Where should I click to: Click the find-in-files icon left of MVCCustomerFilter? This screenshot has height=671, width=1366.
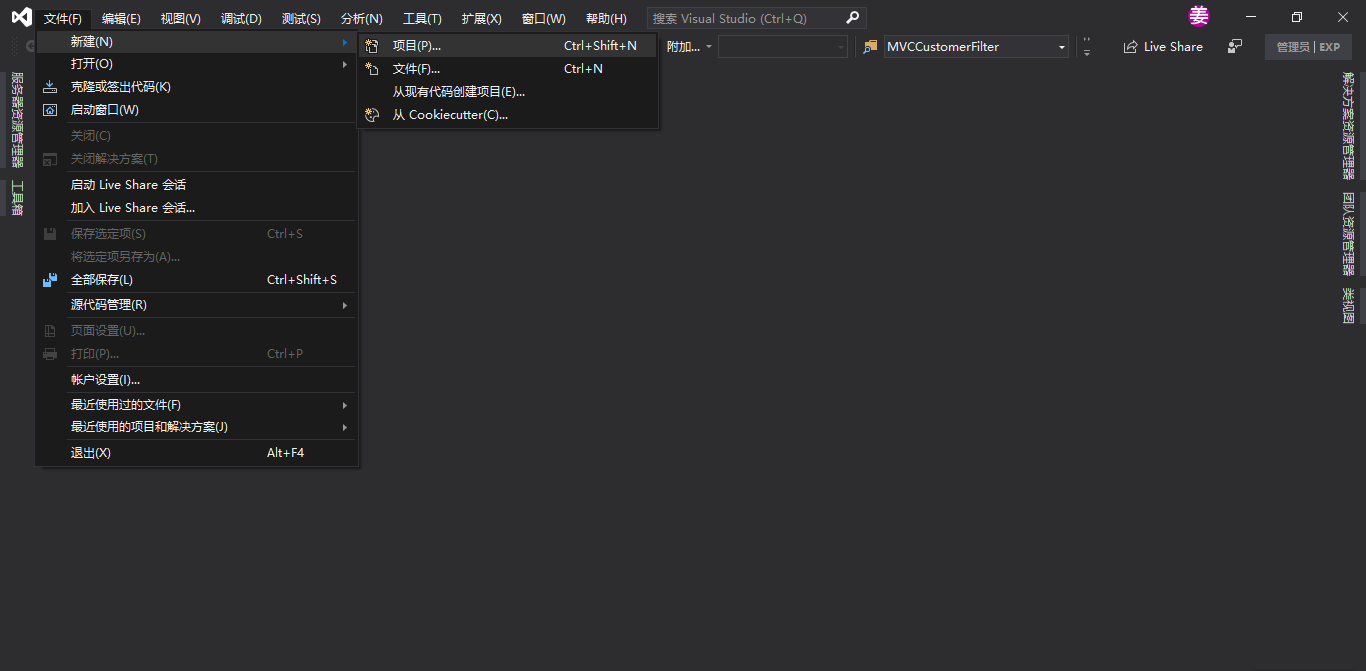pyautogui.click(x=870, y=47)
